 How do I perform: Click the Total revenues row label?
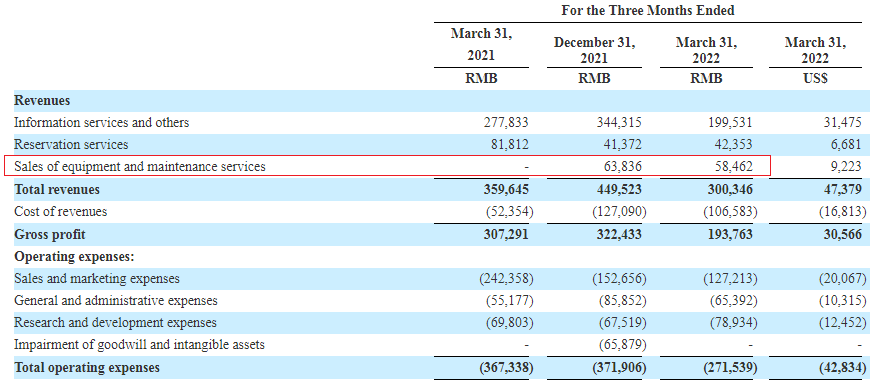tap(57, 190)
